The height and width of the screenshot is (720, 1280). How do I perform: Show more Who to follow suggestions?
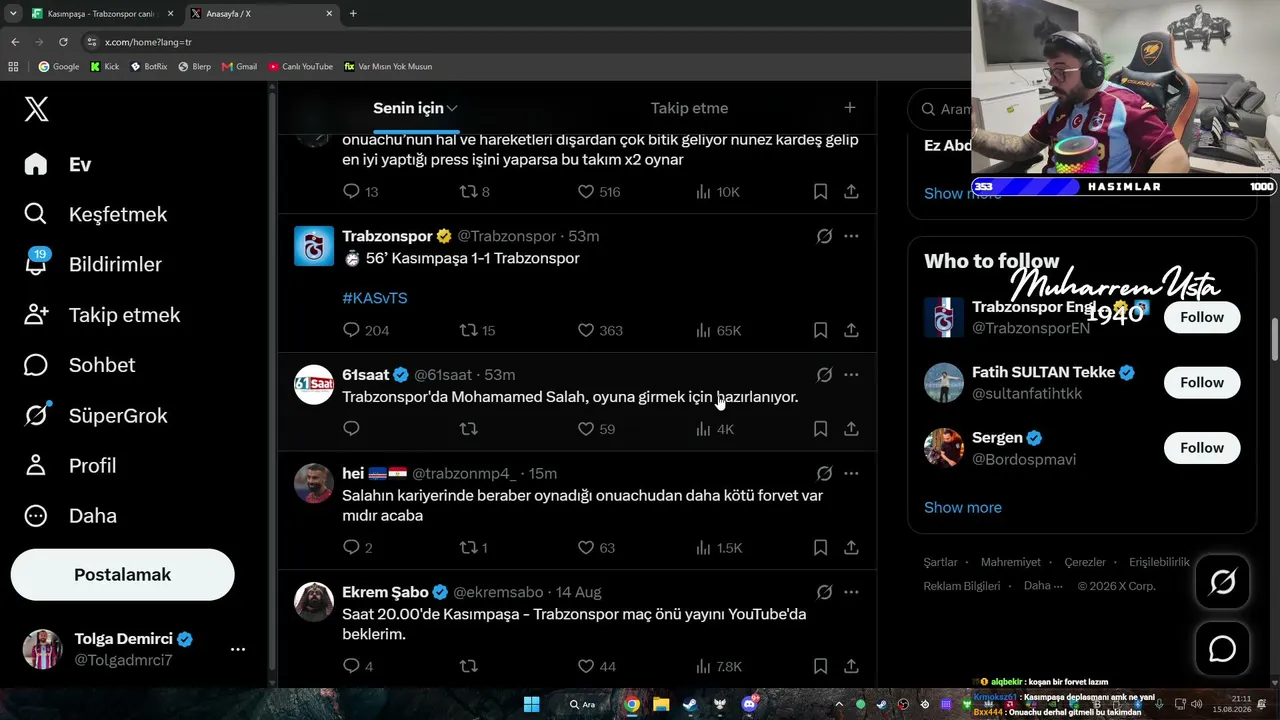pos(963,507)
